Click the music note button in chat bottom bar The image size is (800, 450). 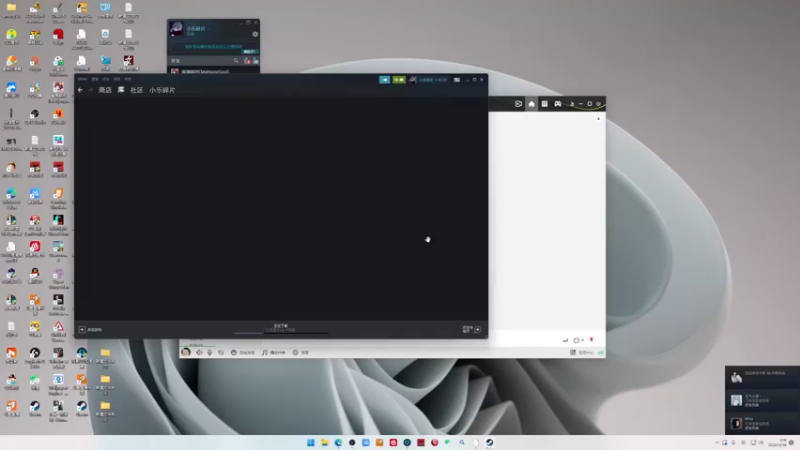[x=273, y=353]
